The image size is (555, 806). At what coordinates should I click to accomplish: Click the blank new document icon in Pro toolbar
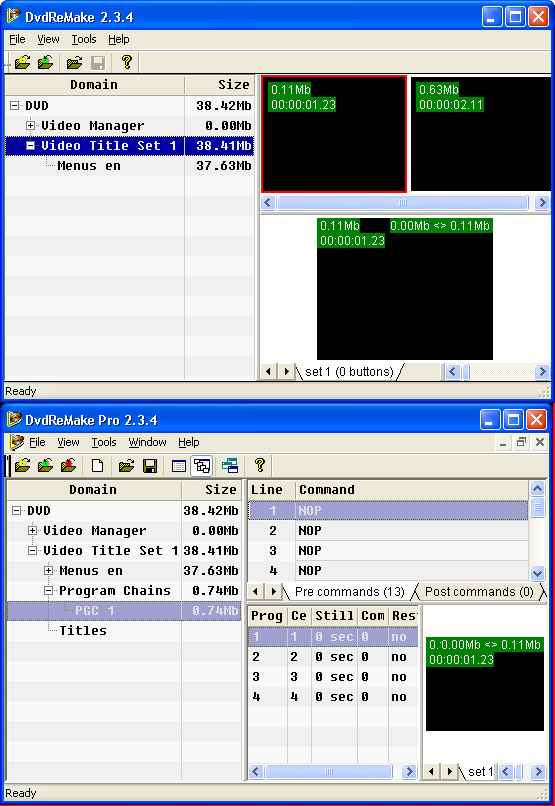point(98,466)
